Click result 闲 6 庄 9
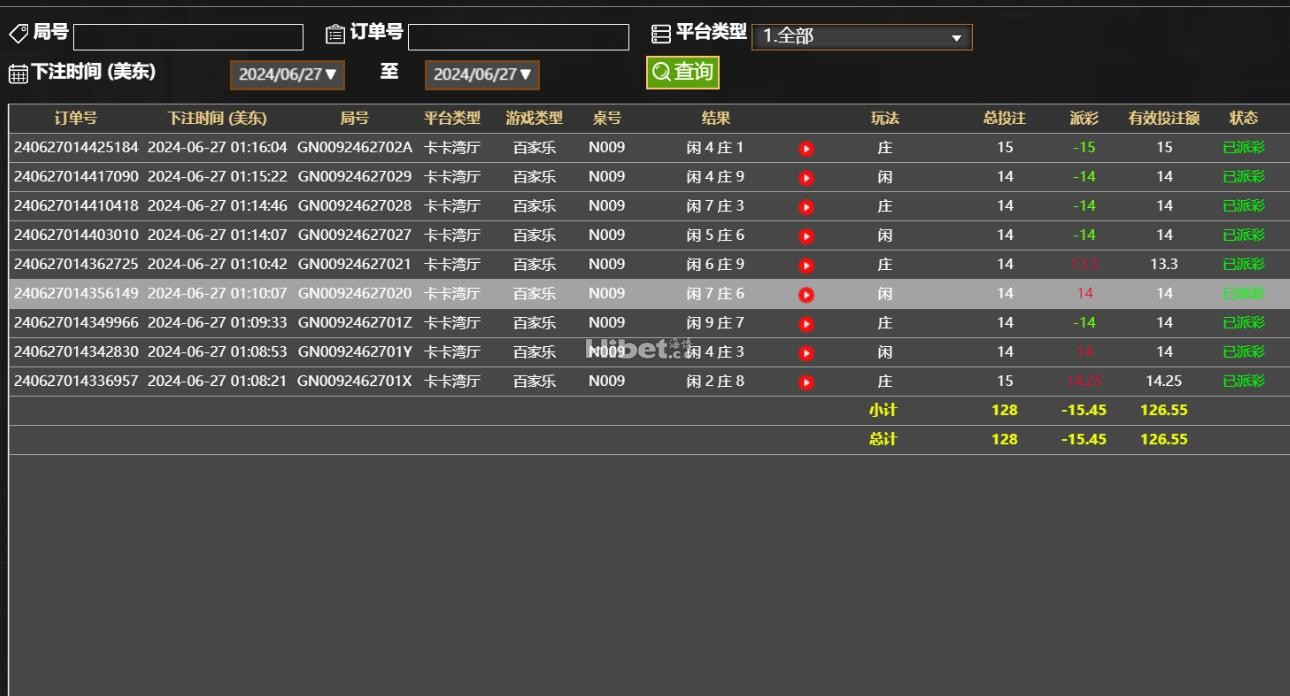The height and width of the screenshot is (696, 1290). 715,264
